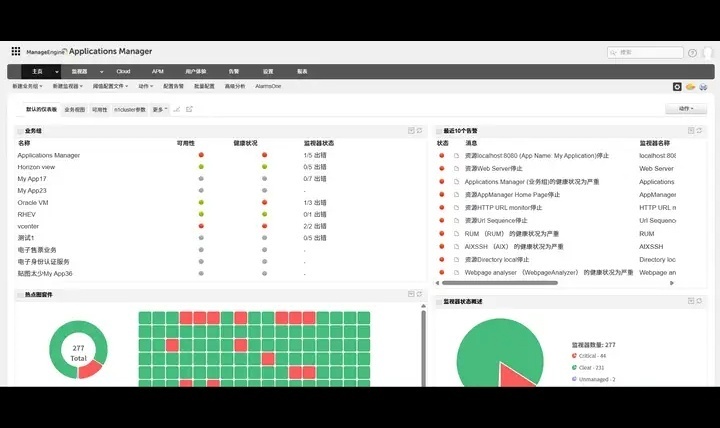The width and height of the screenshot is (720, 428).
Task: Click the health dot for Horizon view
Action: 264,167
